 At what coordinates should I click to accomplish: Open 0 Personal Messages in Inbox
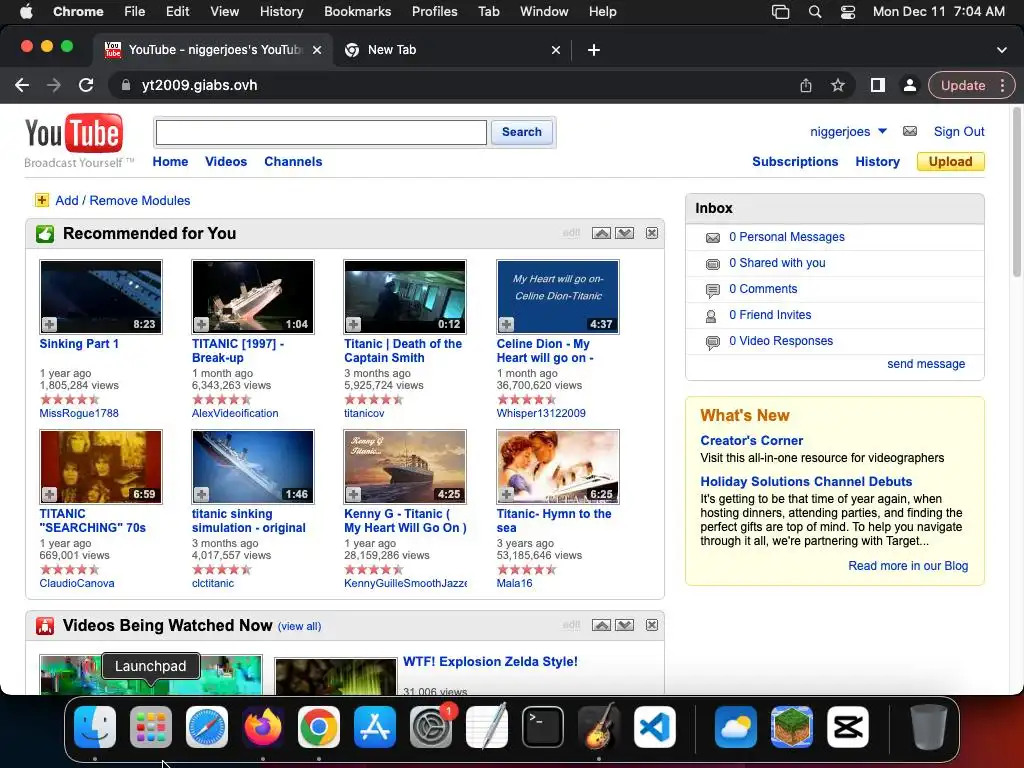[x=786, y=236]
